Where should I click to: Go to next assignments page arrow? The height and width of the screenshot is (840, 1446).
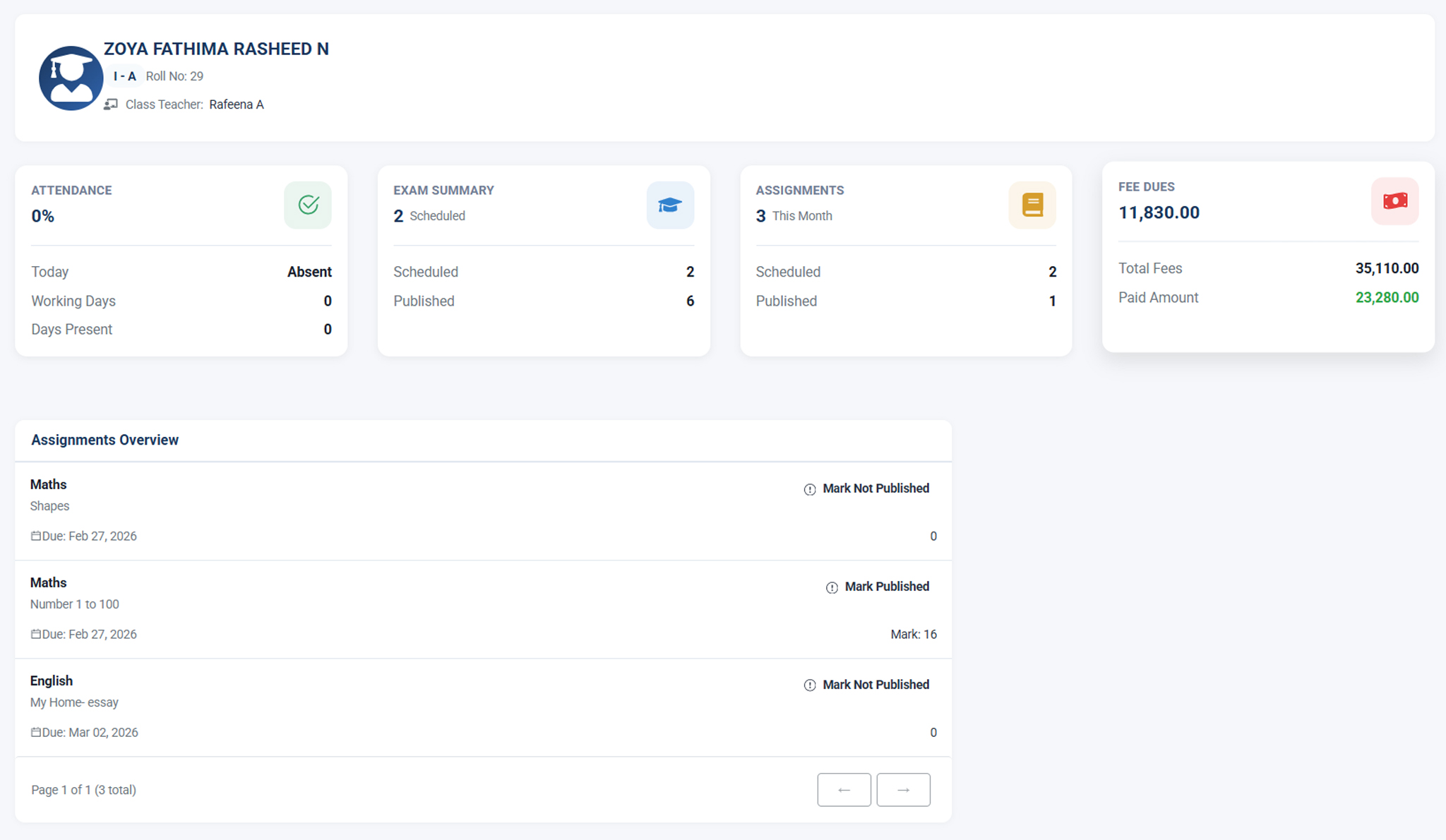[903, 790]
